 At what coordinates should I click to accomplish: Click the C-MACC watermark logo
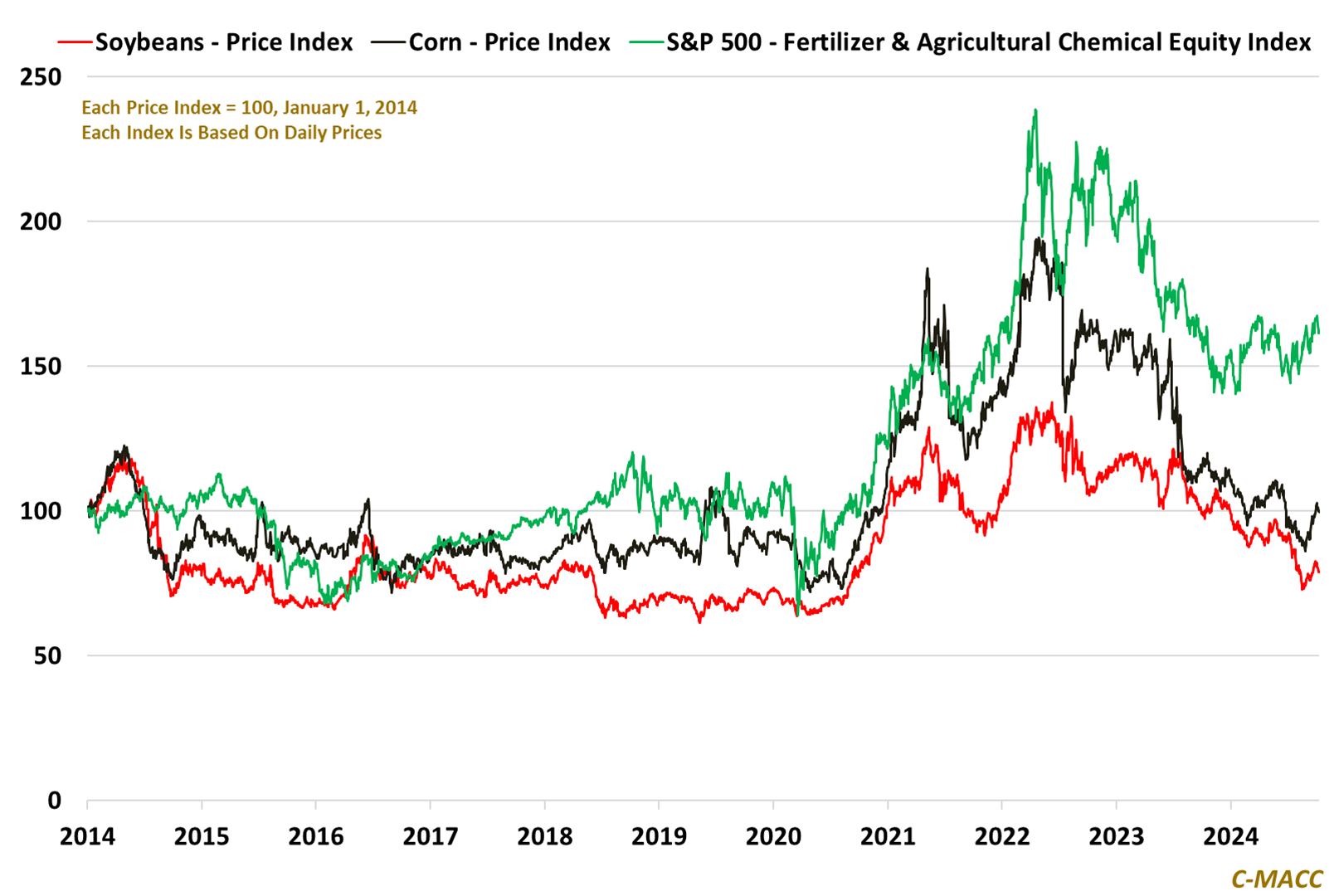(1276, 879)
